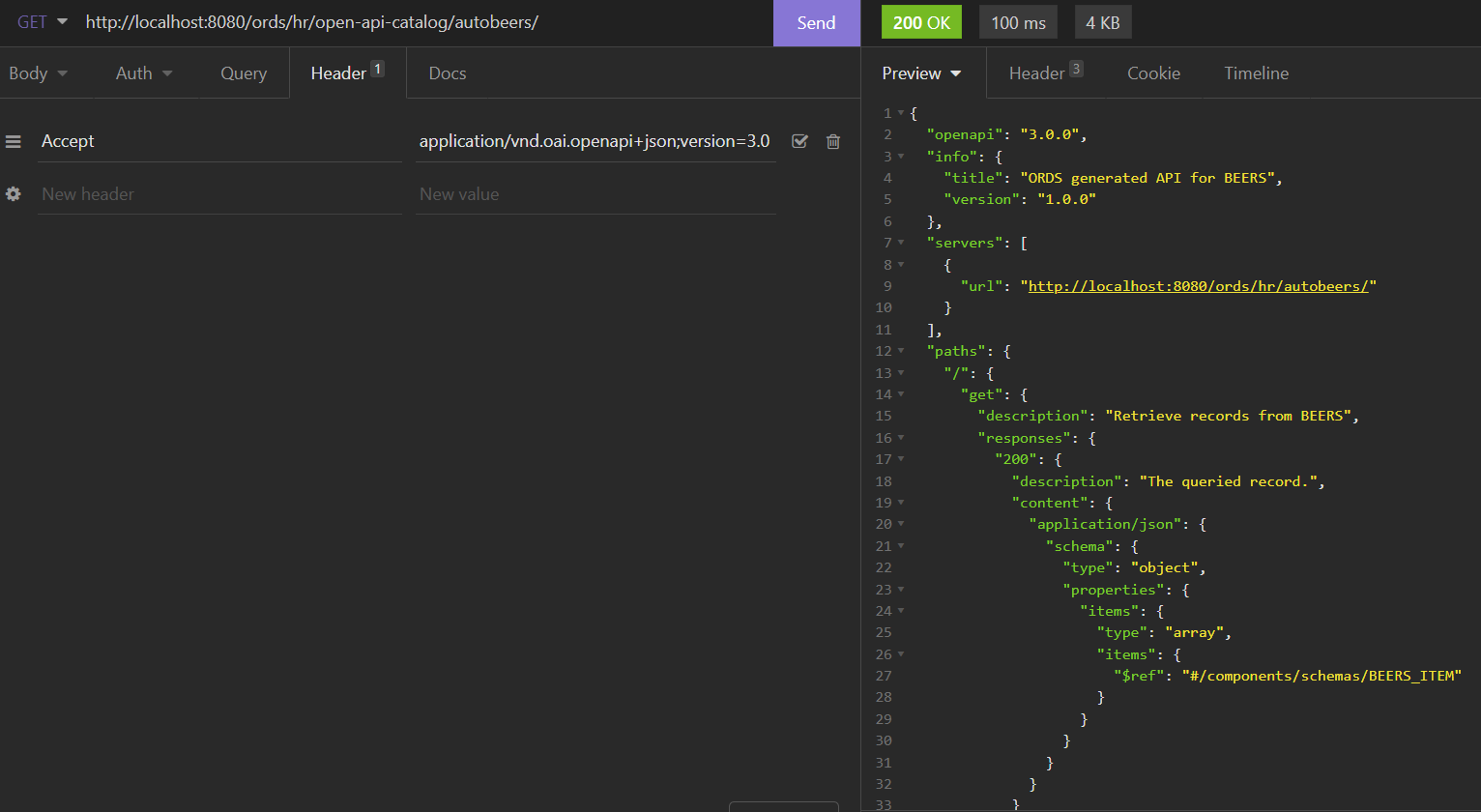Collapse the "servers" array fold arrow
Screen dimensions: 1481x812
point(901,243)
